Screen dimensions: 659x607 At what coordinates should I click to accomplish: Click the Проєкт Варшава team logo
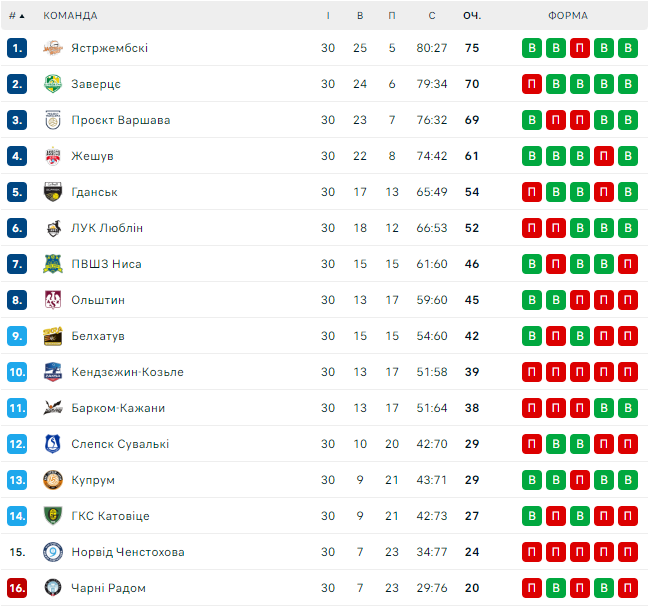[53, 120]
